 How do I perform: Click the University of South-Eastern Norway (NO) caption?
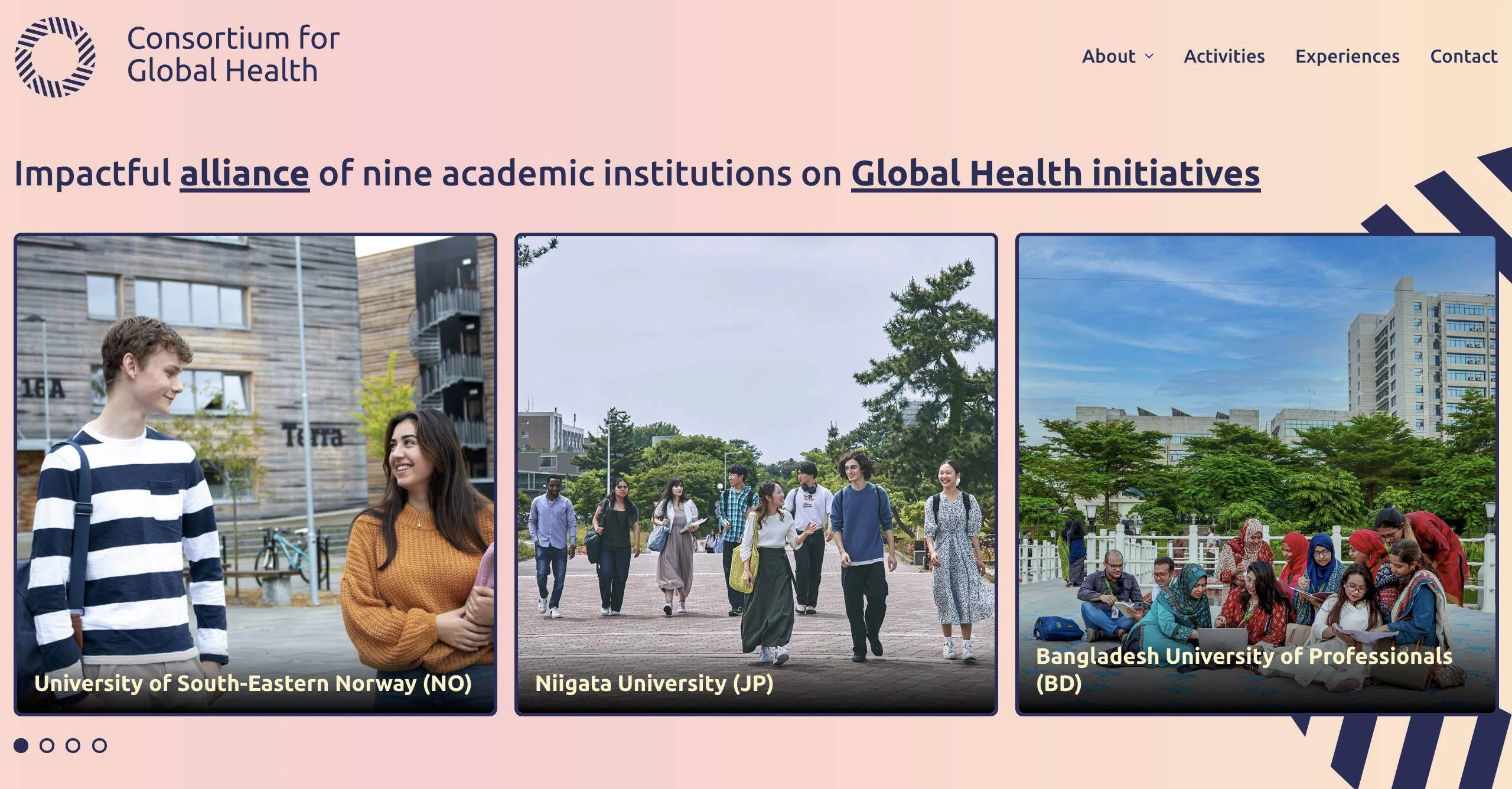coord(253,683)
